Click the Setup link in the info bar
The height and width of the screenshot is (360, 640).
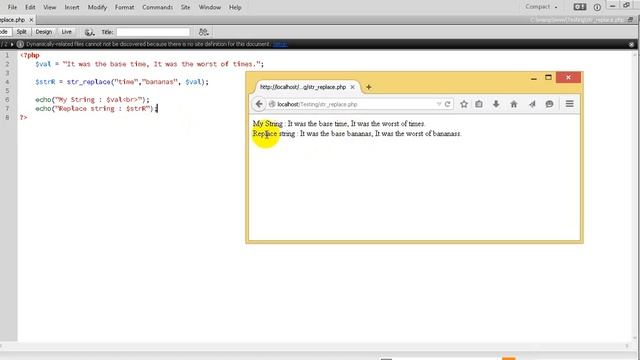click(280, 44)
